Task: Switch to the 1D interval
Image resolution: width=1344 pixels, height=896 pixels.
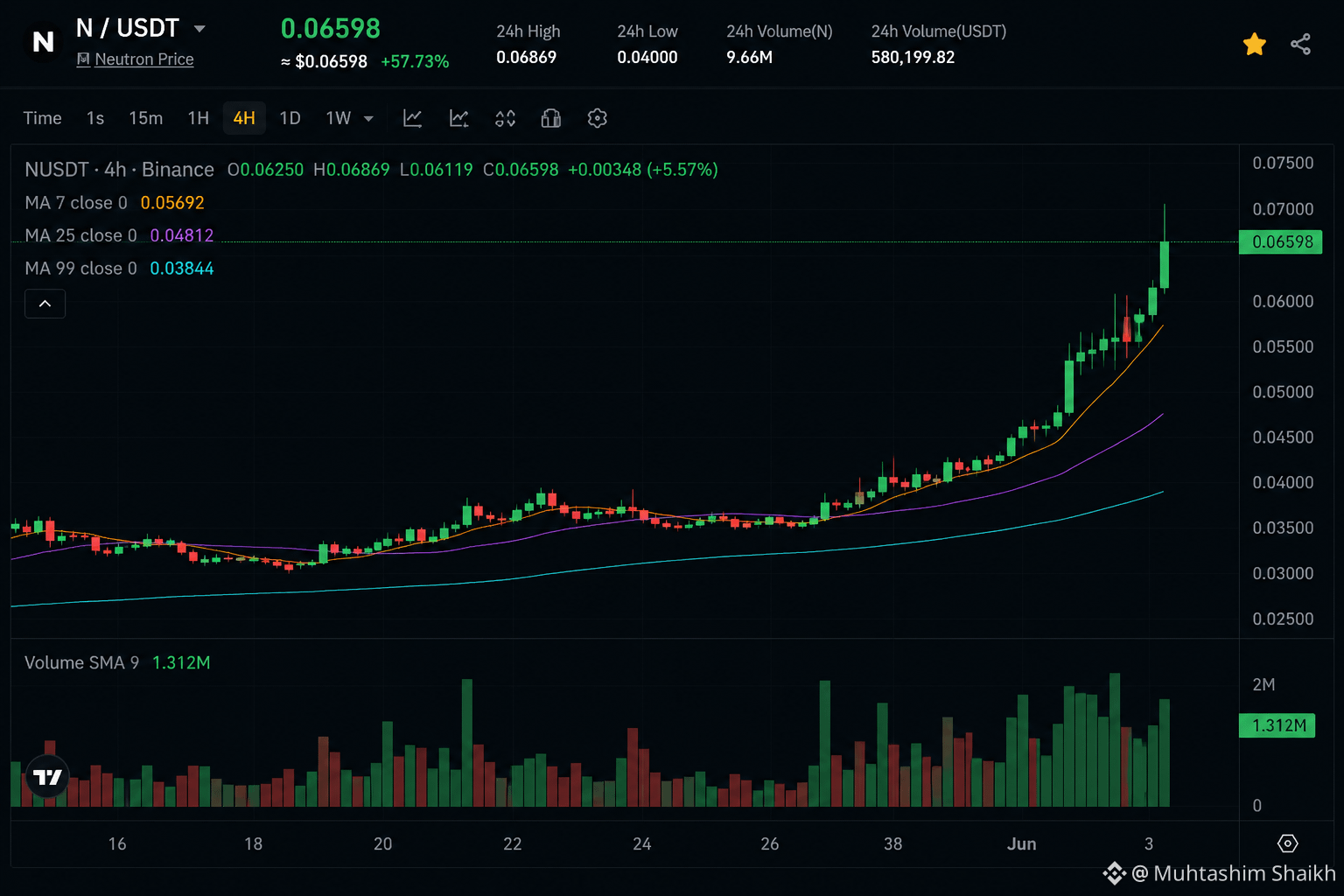Action: click(x=290, y=118)
